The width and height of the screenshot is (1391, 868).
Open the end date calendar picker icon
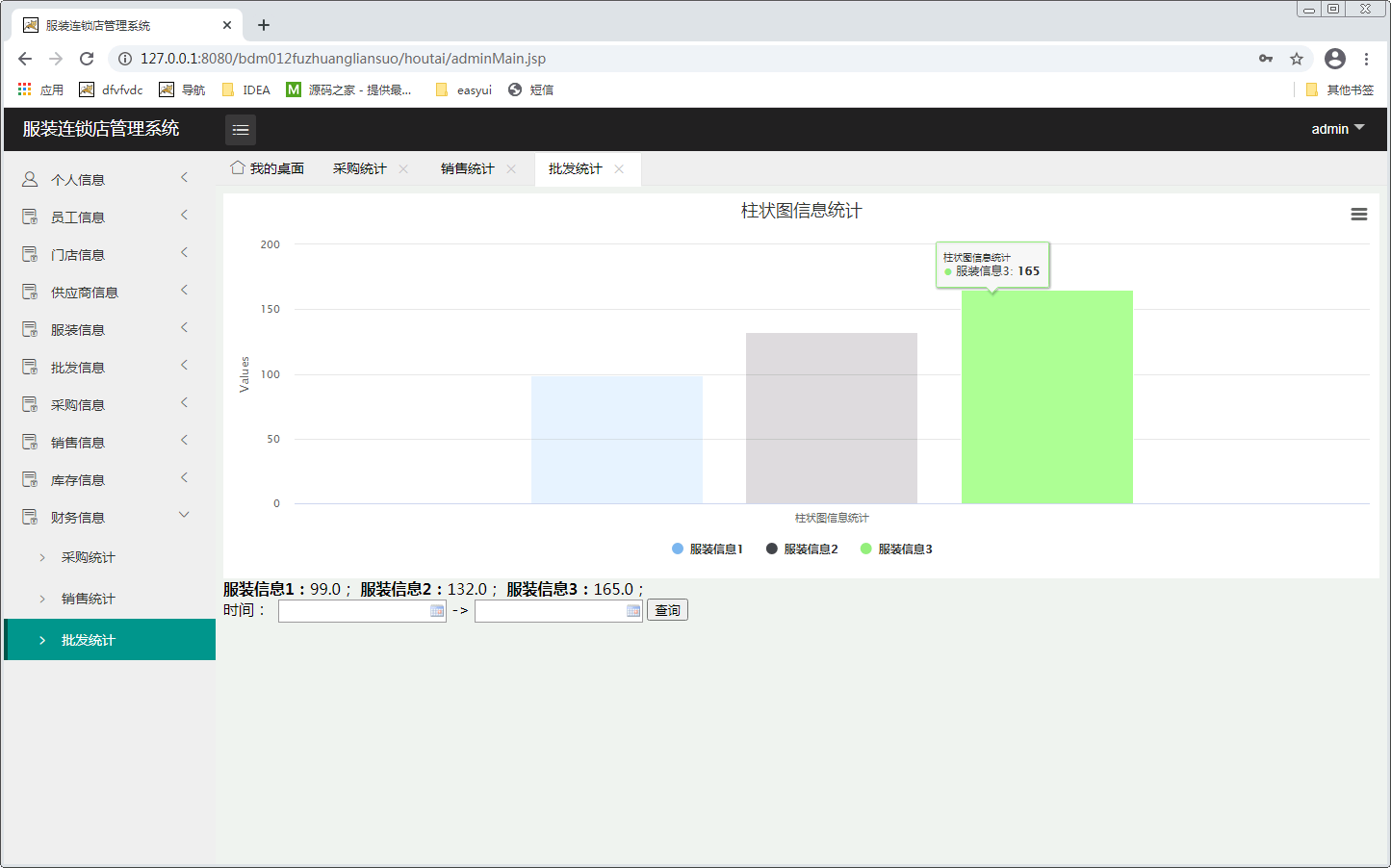(633, 611)
